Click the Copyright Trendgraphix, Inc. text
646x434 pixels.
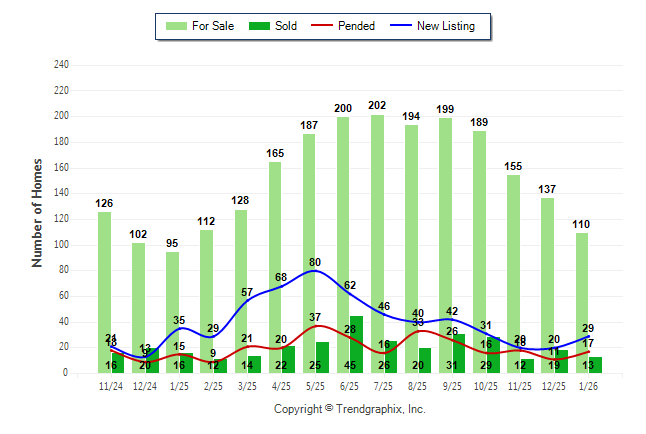click(350, 409)
